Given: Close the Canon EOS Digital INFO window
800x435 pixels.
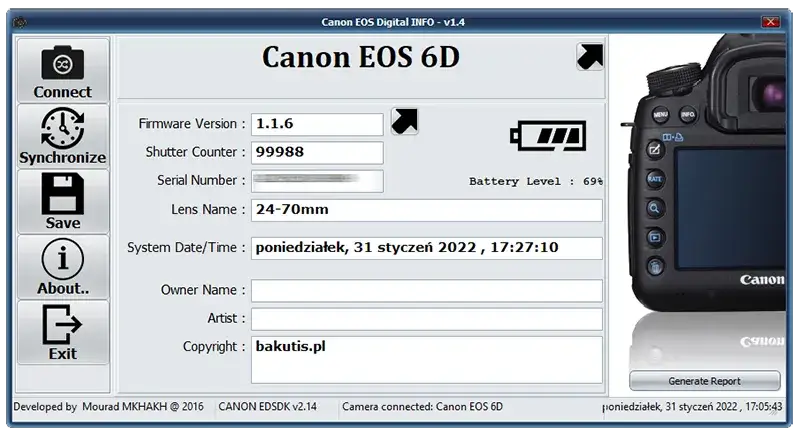Looking at the screenshot, I should click(771, 21).
